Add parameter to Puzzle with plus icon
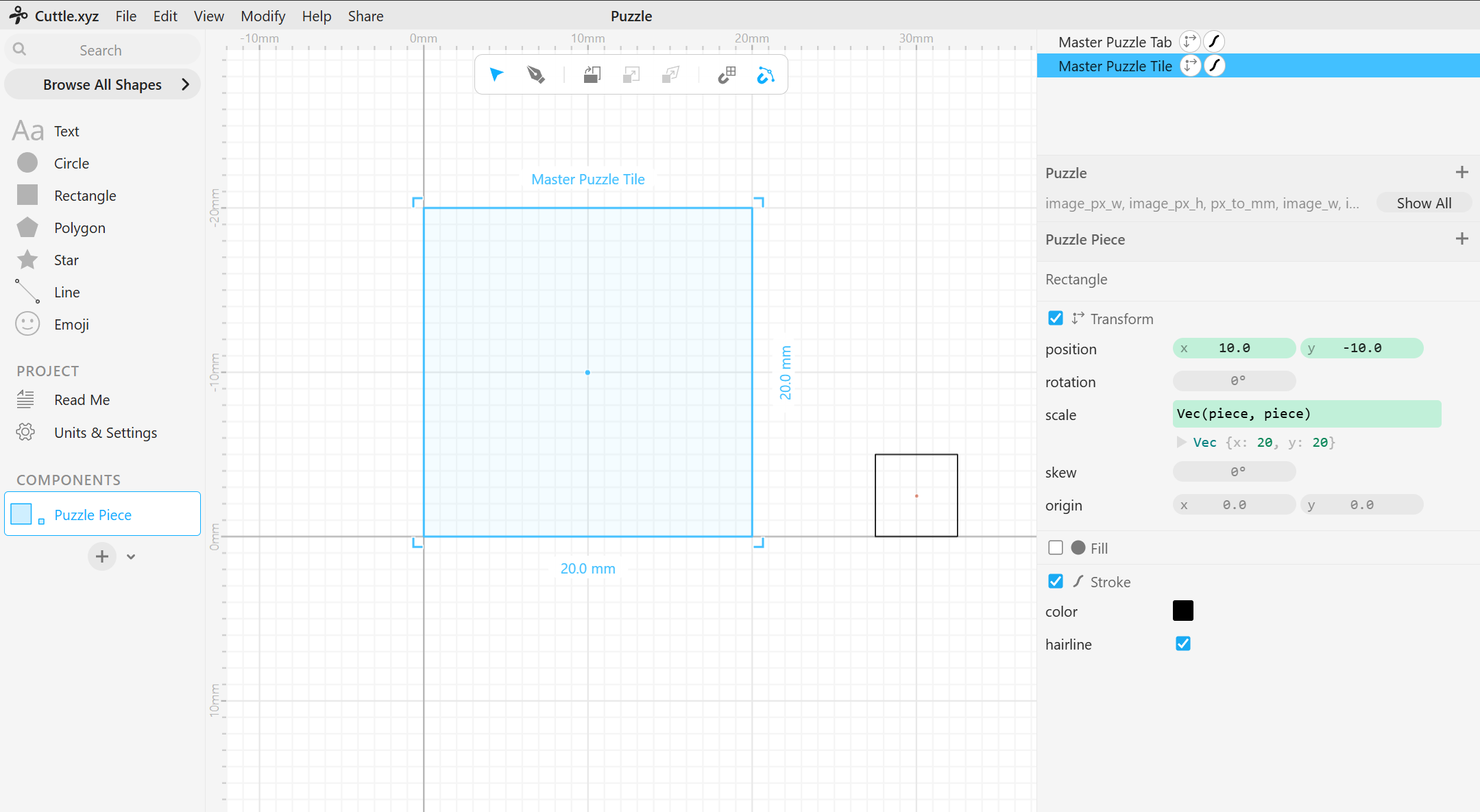 [1462, 172]
